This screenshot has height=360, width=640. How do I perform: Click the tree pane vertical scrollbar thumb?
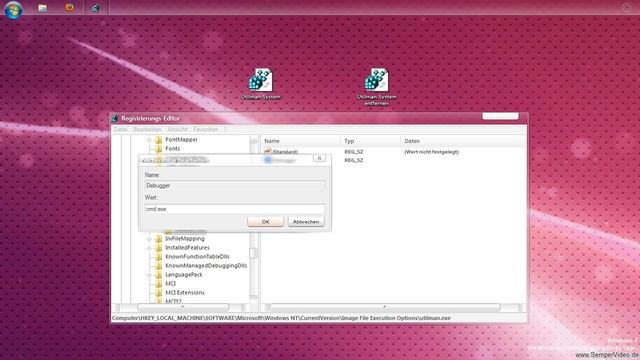click(253, 253)
